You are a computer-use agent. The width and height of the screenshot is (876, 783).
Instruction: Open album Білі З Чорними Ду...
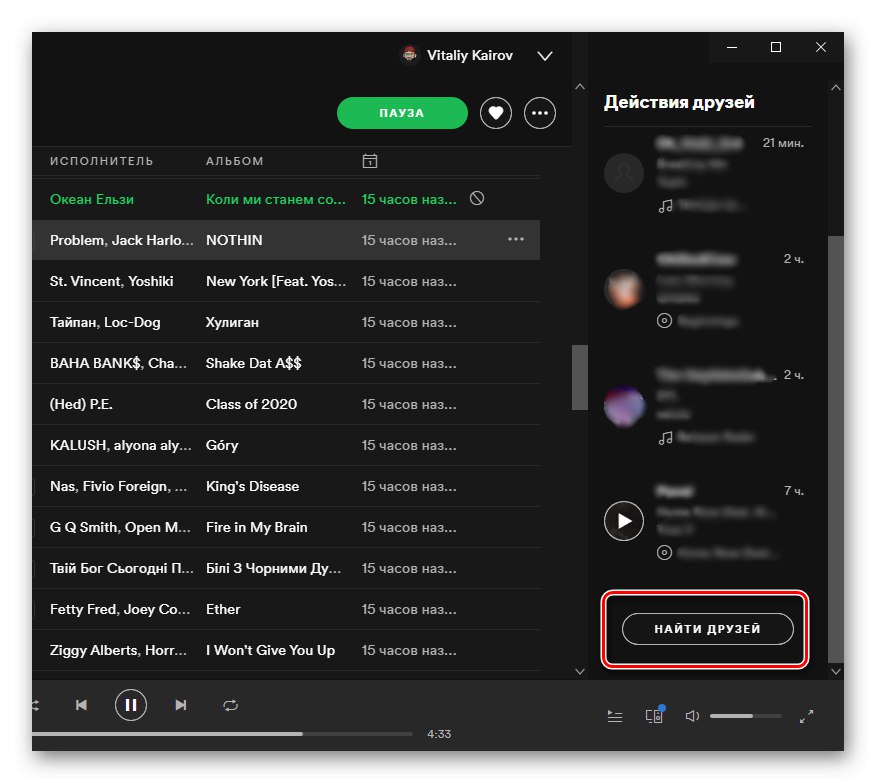point(273,569)
